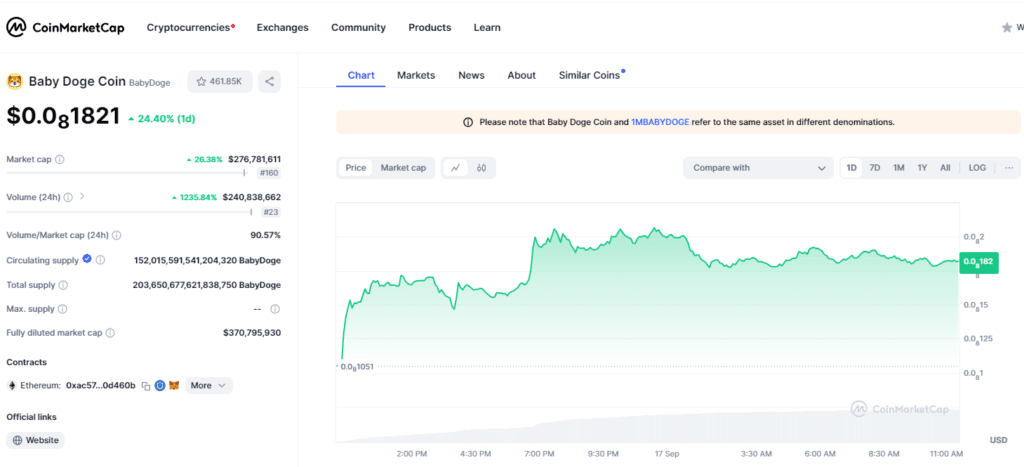
Task: Open Fully diluted market cap info icon
Action: click(110, 333)
